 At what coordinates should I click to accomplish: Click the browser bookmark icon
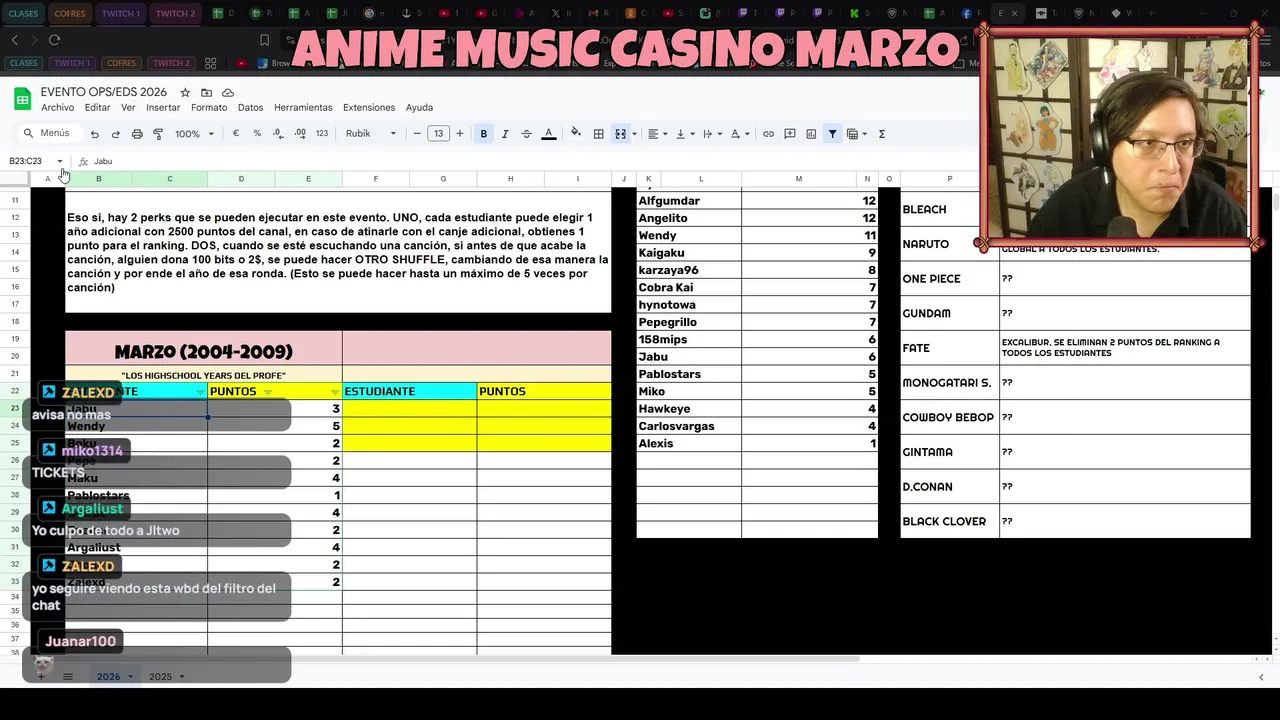click(x=264, y=40)
